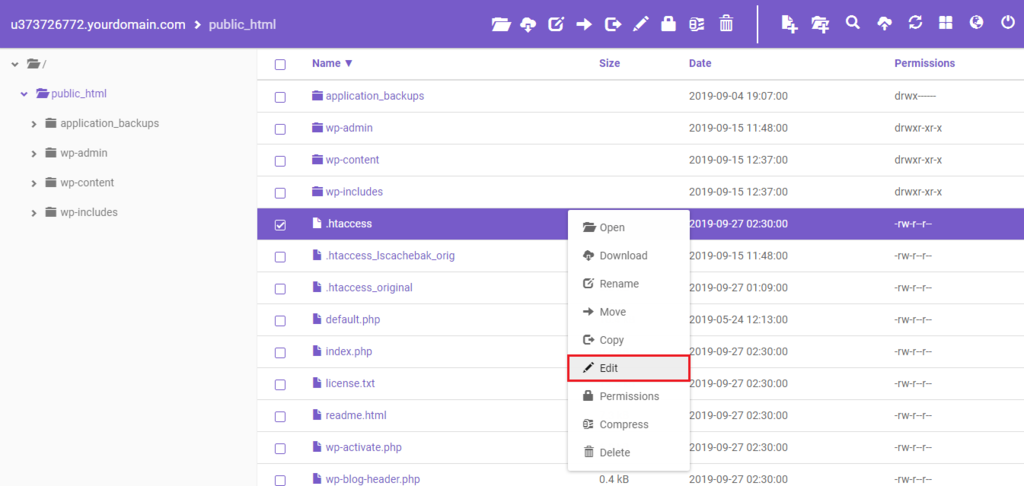Viewport: 1024px width, 486px height.
Task: Expand the wp-content folder in the tree
Action: click(x=34, y=183)
